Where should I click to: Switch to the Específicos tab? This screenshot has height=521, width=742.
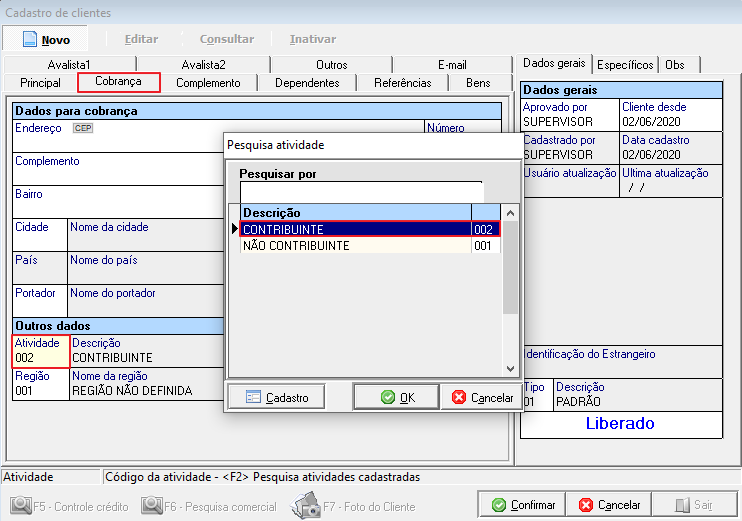[x=625, y=64]
